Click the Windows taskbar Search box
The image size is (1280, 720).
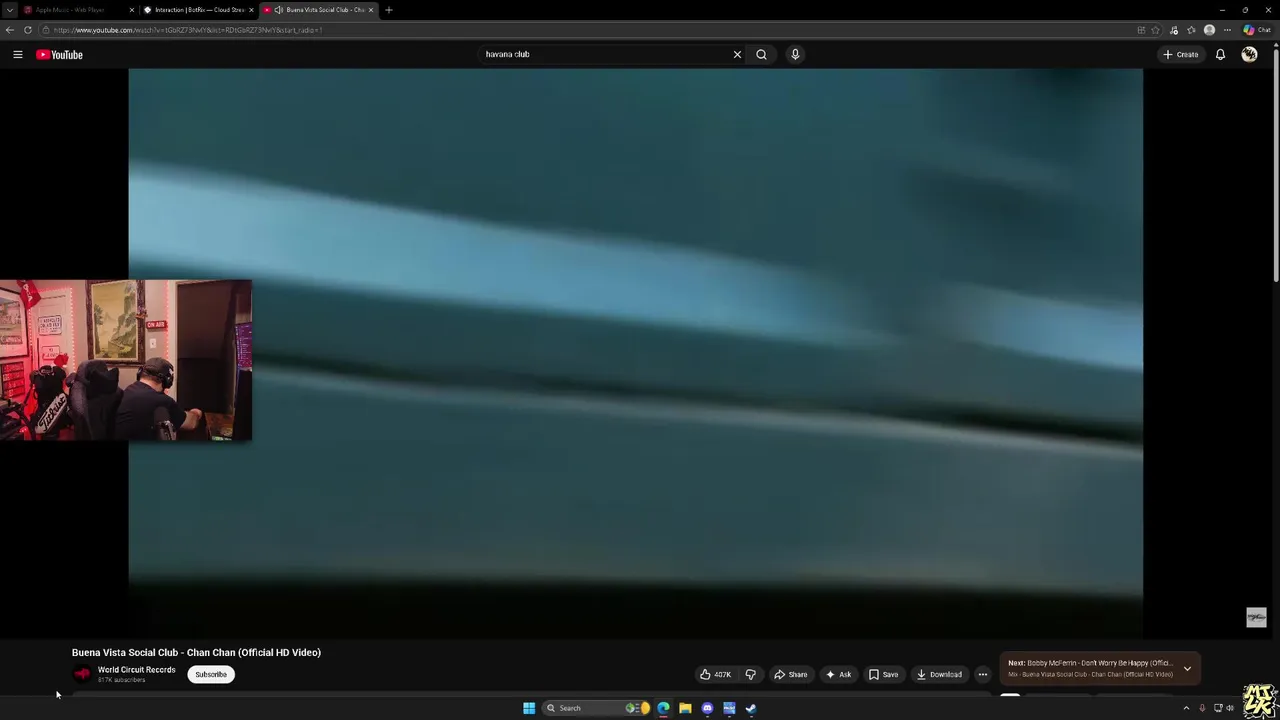click(x=597, y=708)
